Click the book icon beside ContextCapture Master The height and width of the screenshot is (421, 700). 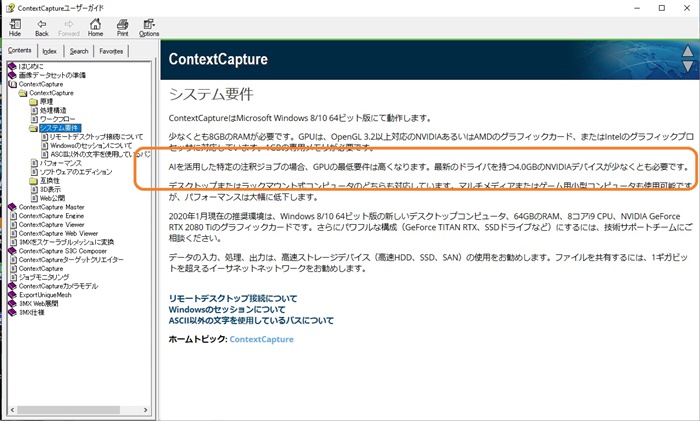tap(12, 207)
